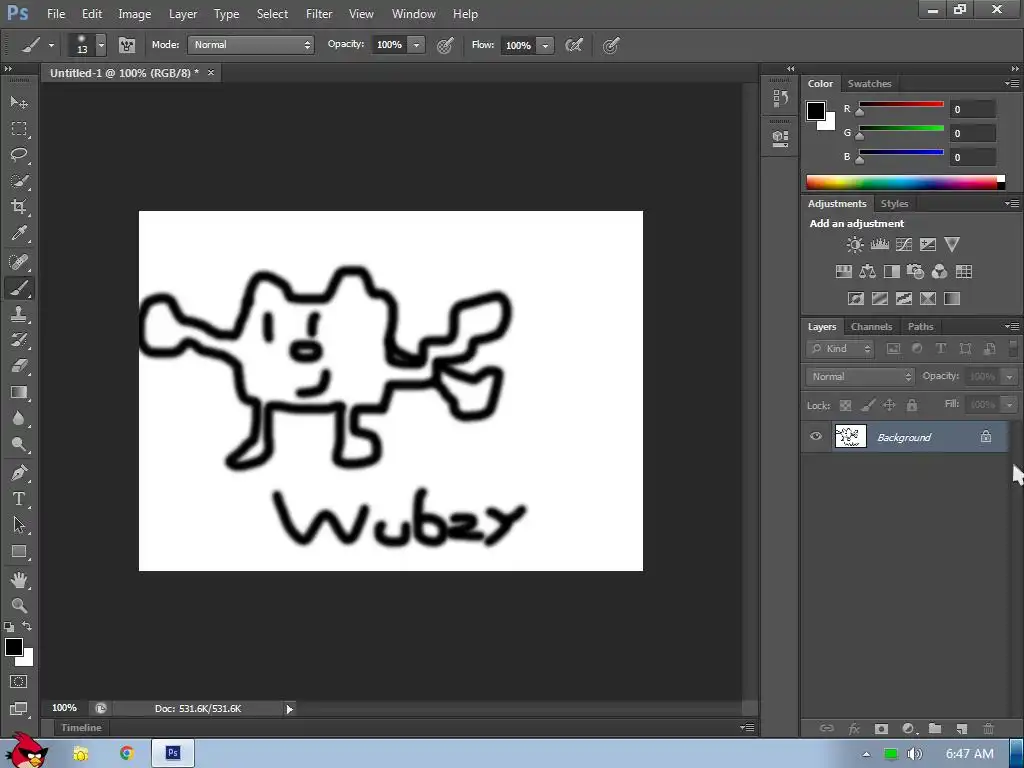Create a new layer button
Viewport: 1024px width, 768px height.
961,728
